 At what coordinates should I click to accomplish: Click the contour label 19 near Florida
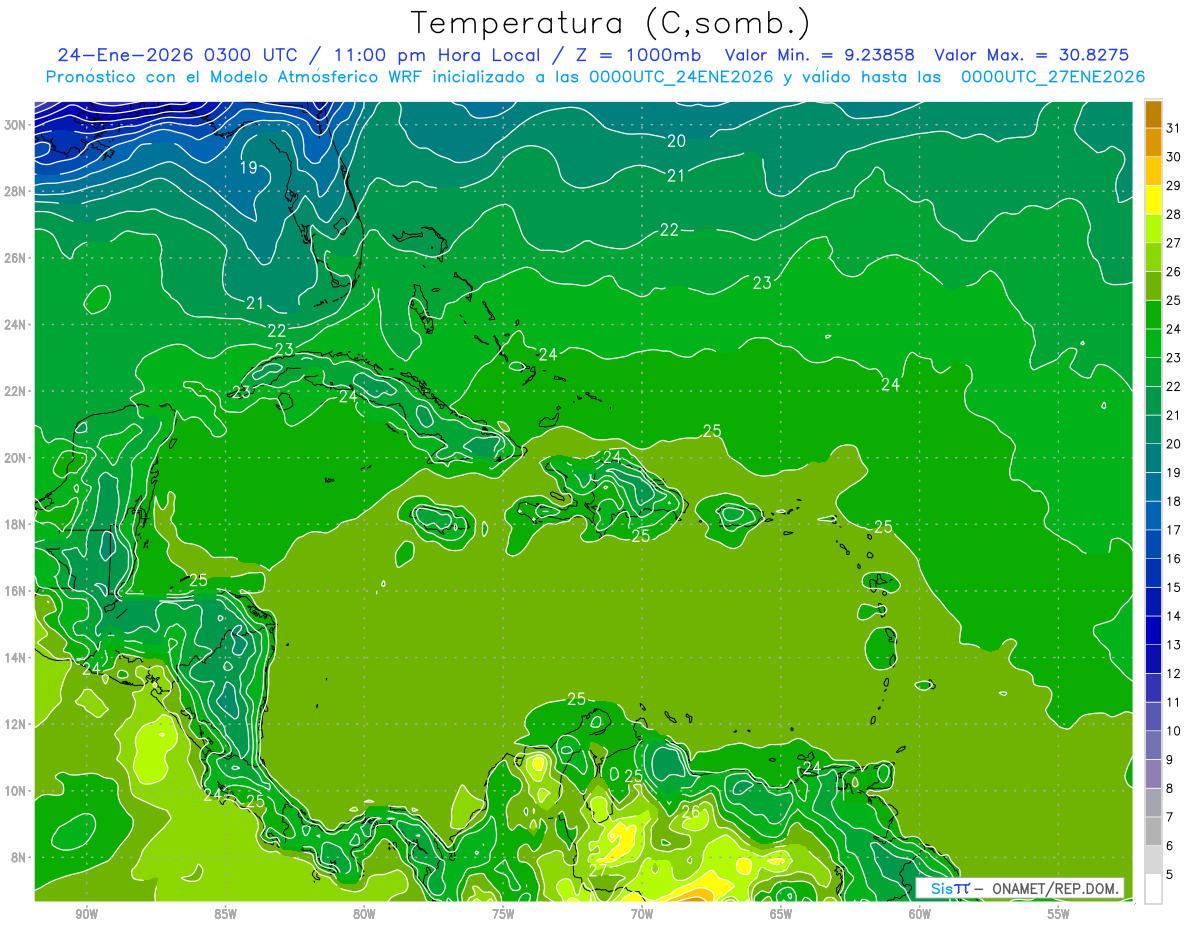(249, 167)
